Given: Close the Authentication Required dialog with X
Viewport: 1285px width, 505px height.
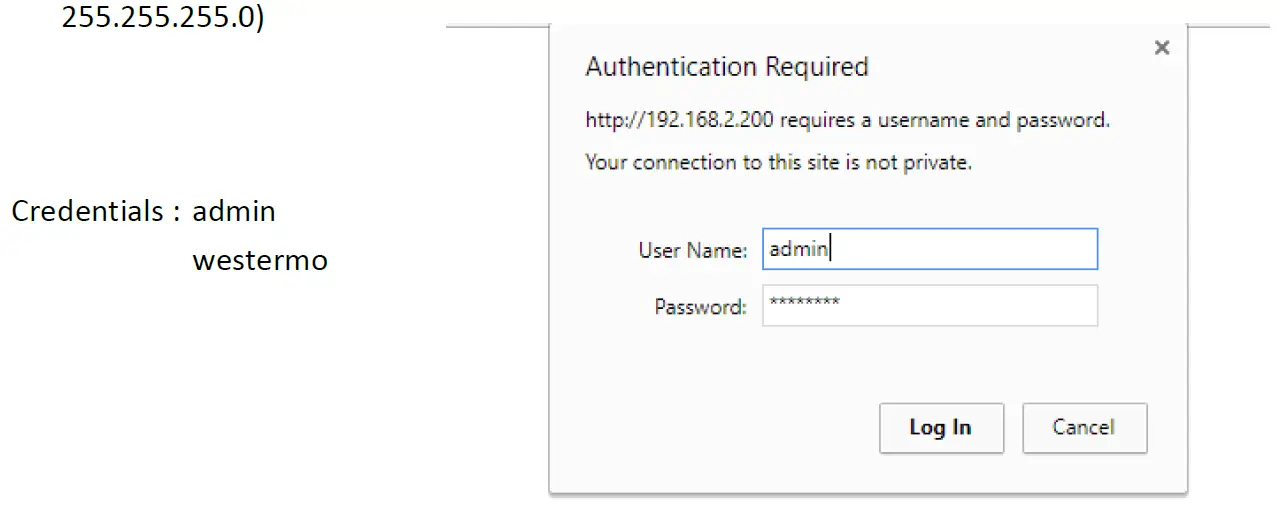Looking at the screenshot, I should point(1161,48).
